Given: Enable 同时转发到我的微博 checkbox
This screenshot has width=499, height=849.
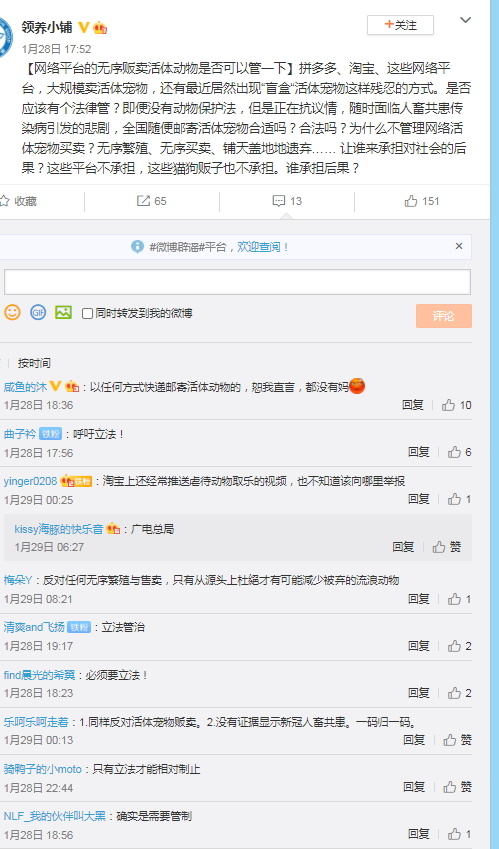Looking at the screenshot, I should 87,314.
